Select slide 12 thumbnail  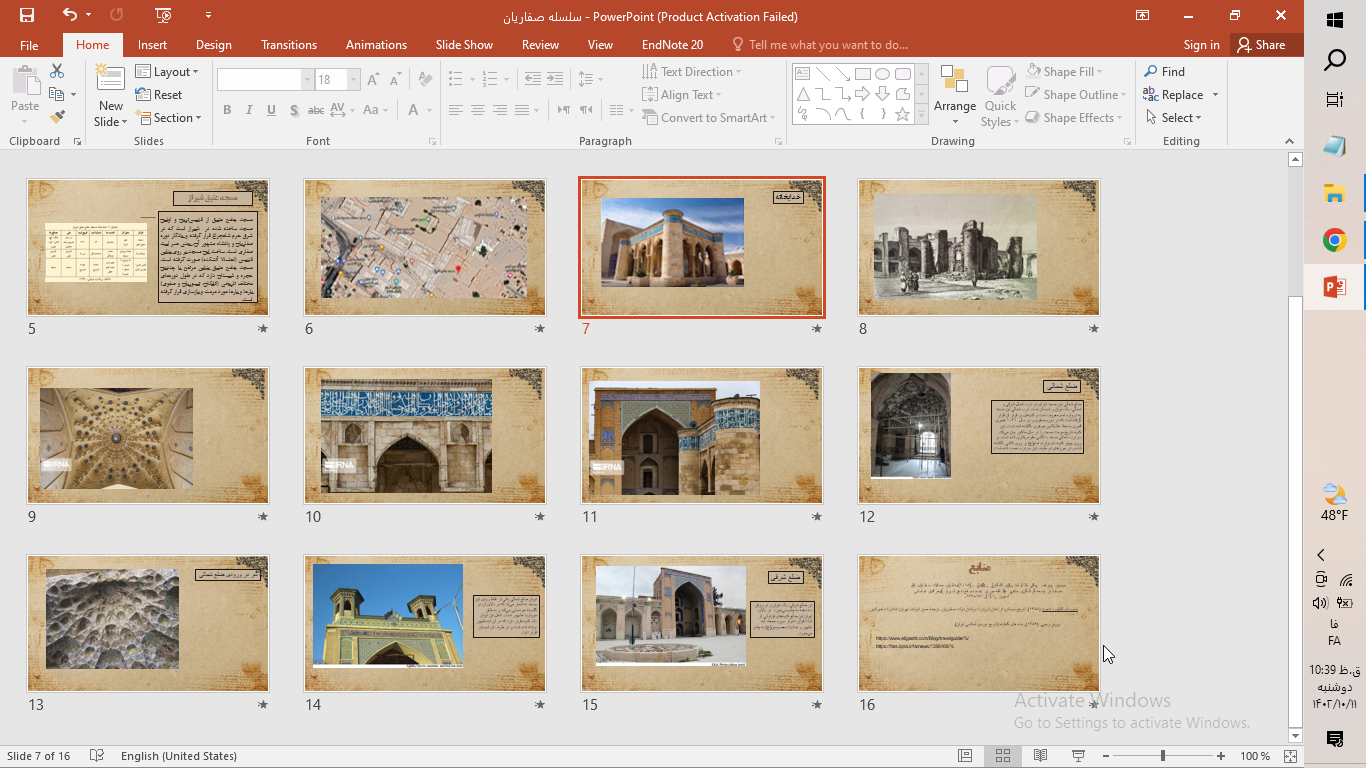pos(978,436)
